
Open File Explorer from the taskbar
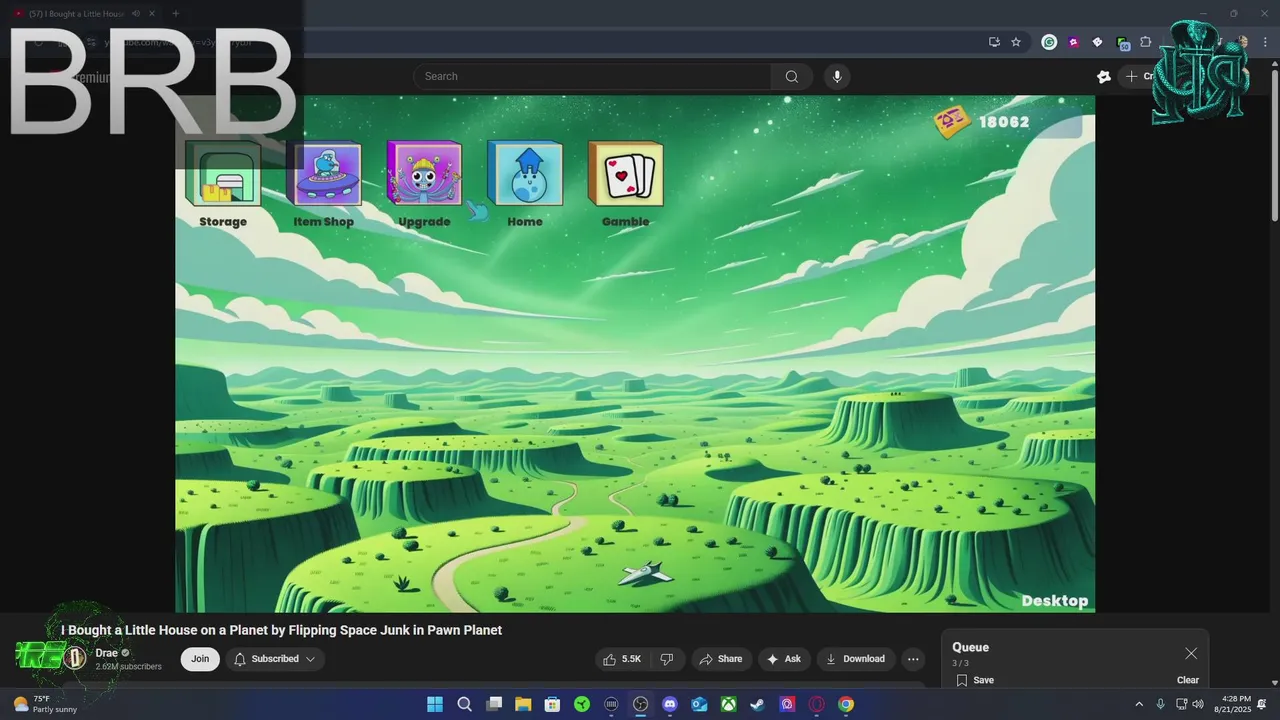coord(523,704)
